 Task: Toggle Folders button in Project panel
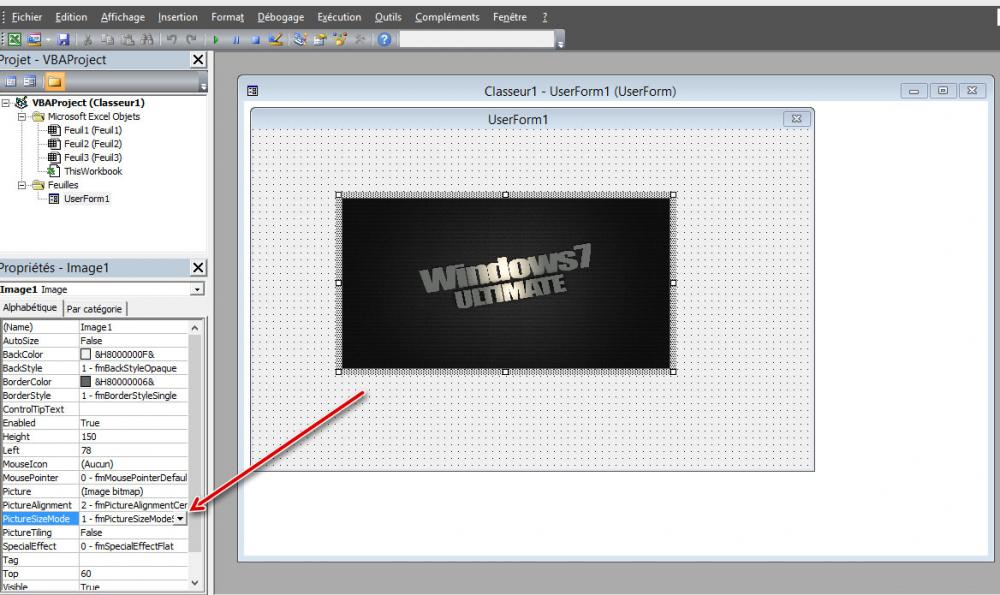[55, 81]
